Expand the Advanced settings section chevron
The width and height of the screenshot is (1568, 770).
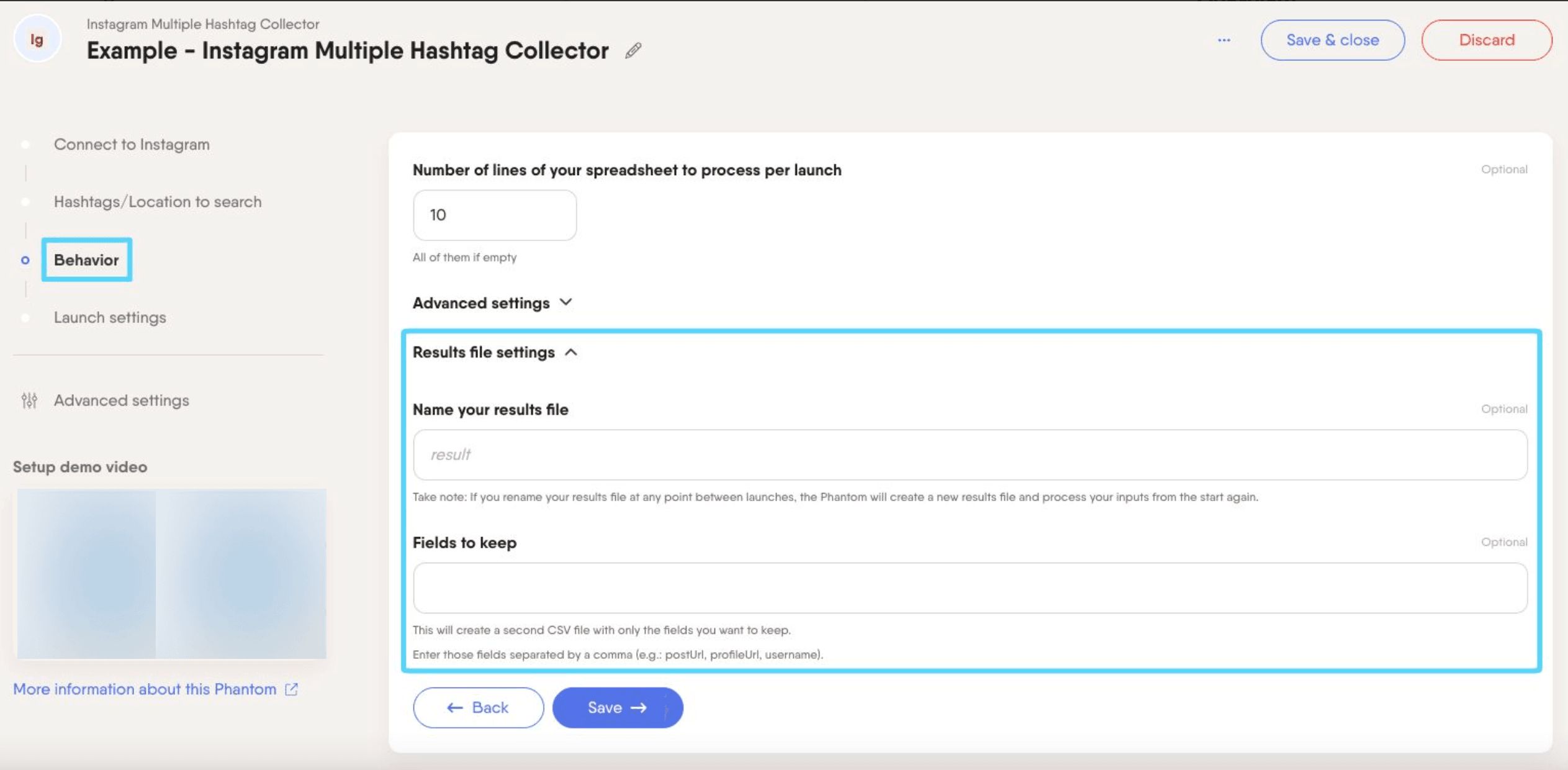click(x=565, y=302)
